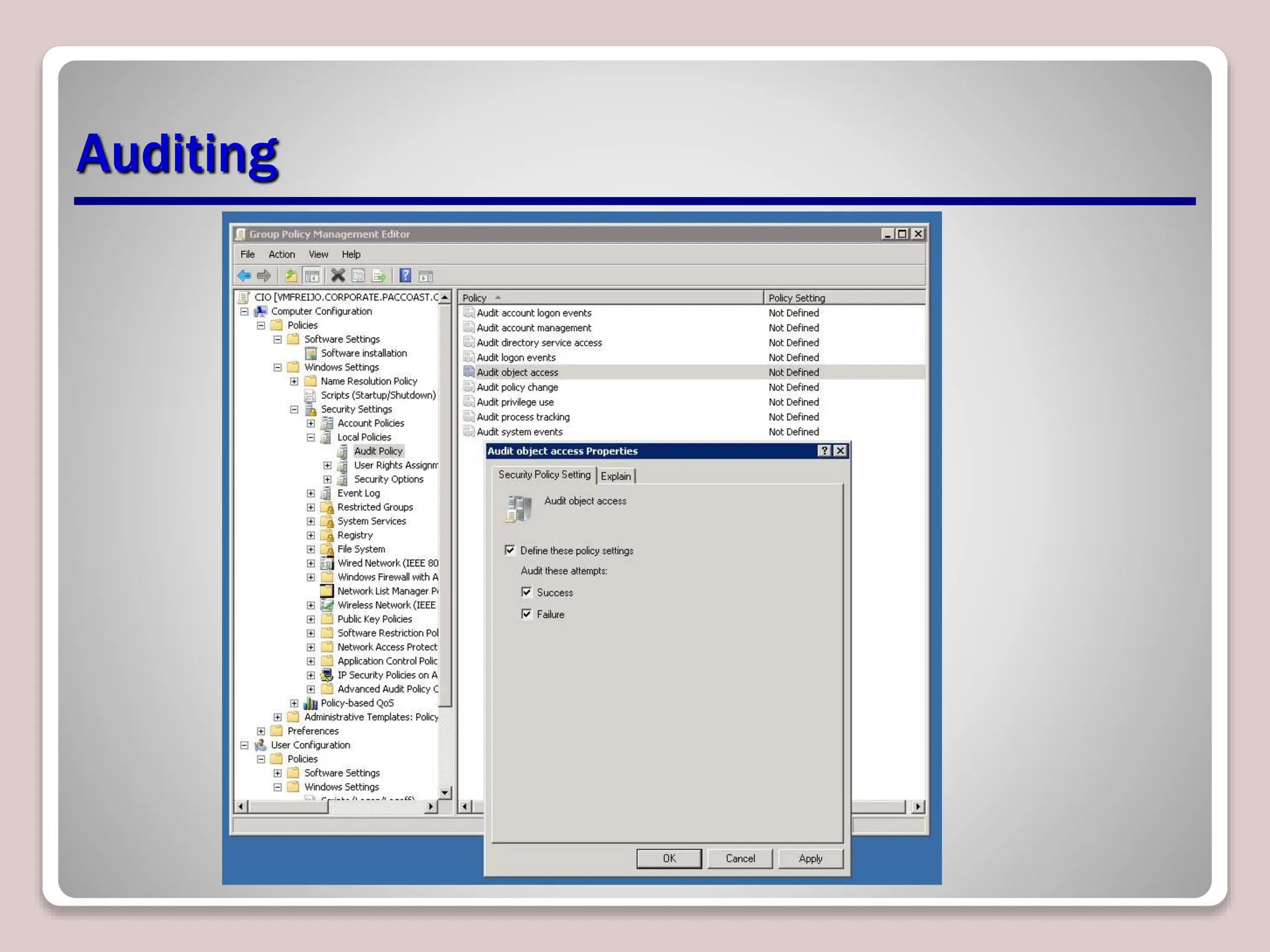Image resolution: width=1270 pixels, height=952 pixels.
Task: Expand the Preferences node under Computer Configuration
Action: [x=261, y=731]
